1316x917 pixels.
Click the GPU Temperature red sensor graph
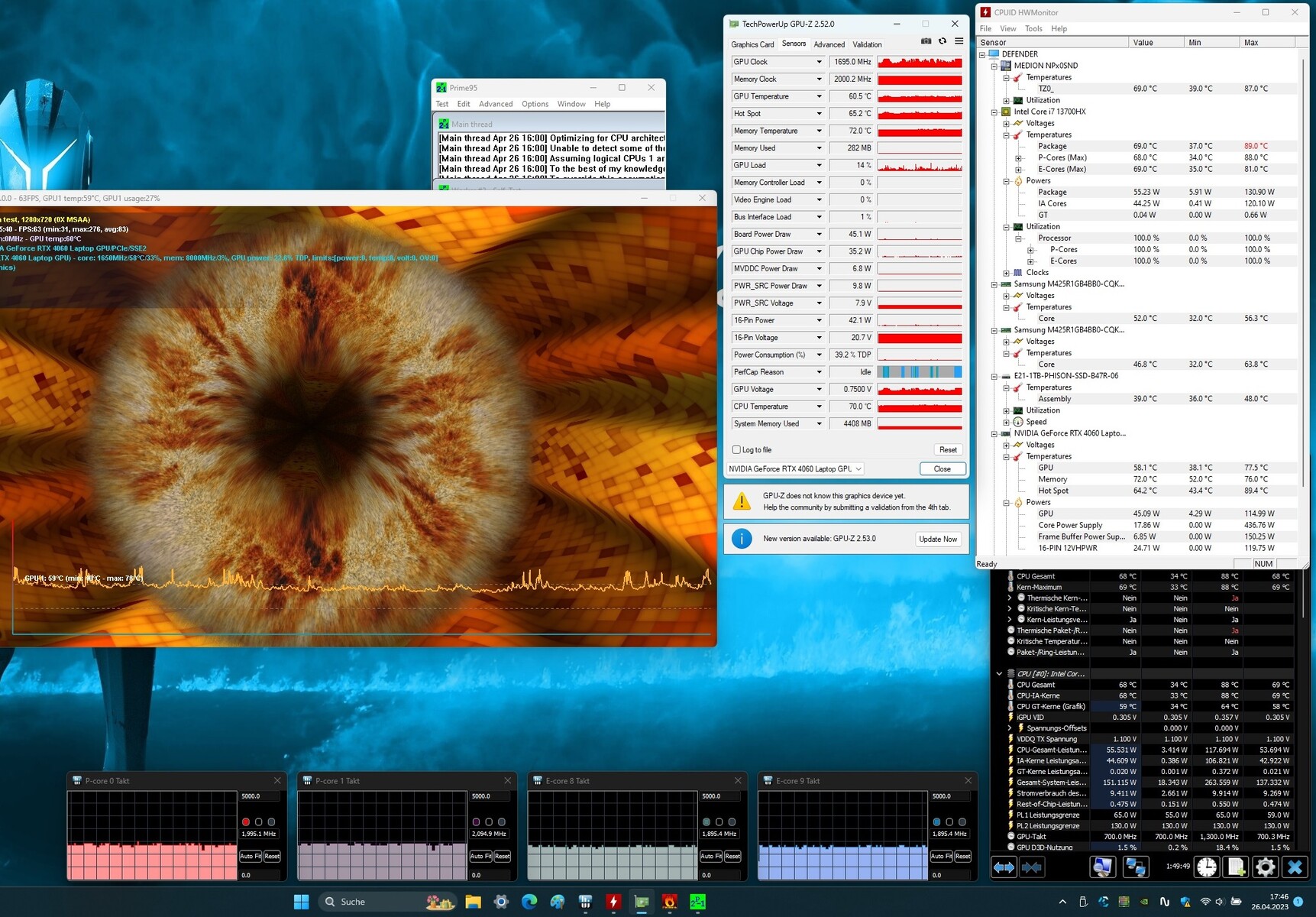click(920, 96)
